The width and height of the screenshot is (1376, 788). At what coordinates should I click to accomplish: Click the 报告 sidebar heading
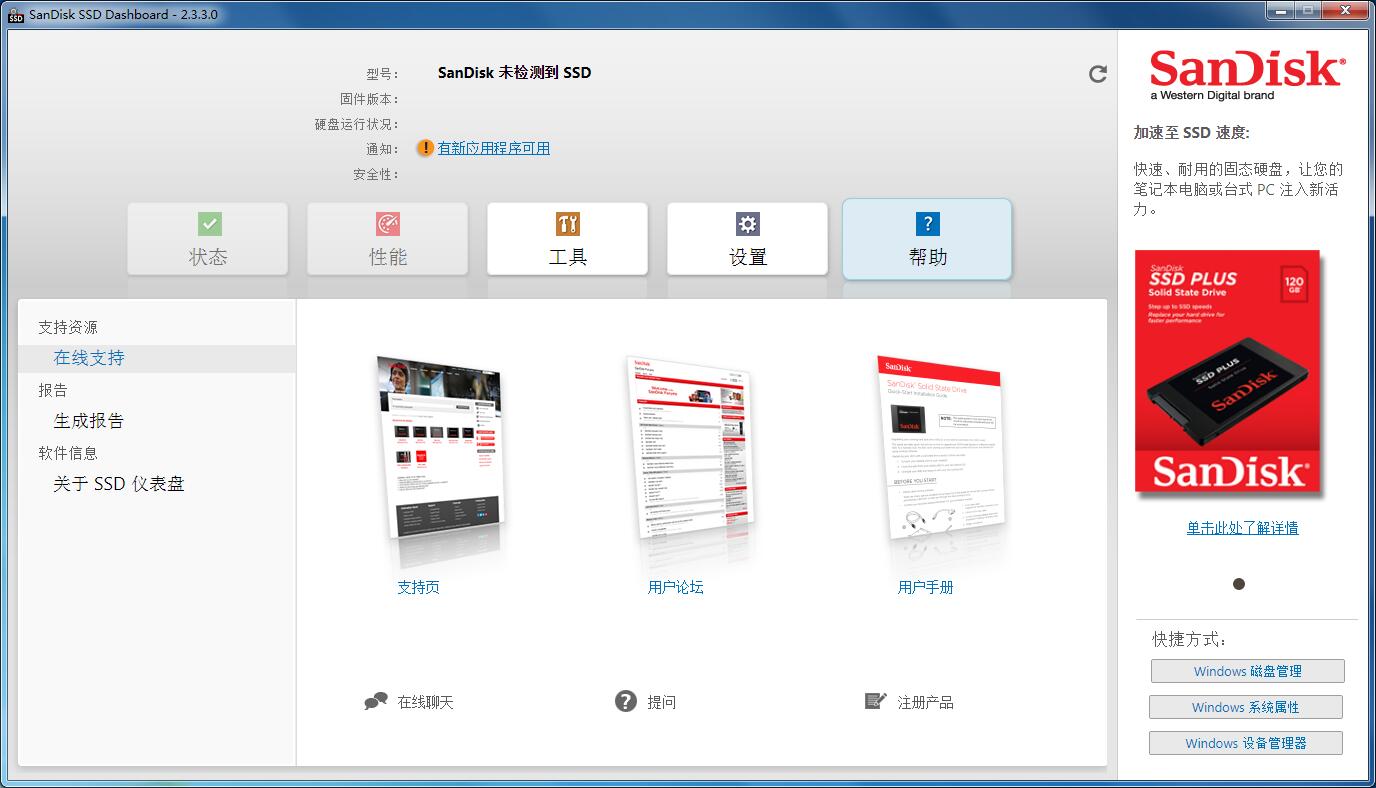pos(53,390)
